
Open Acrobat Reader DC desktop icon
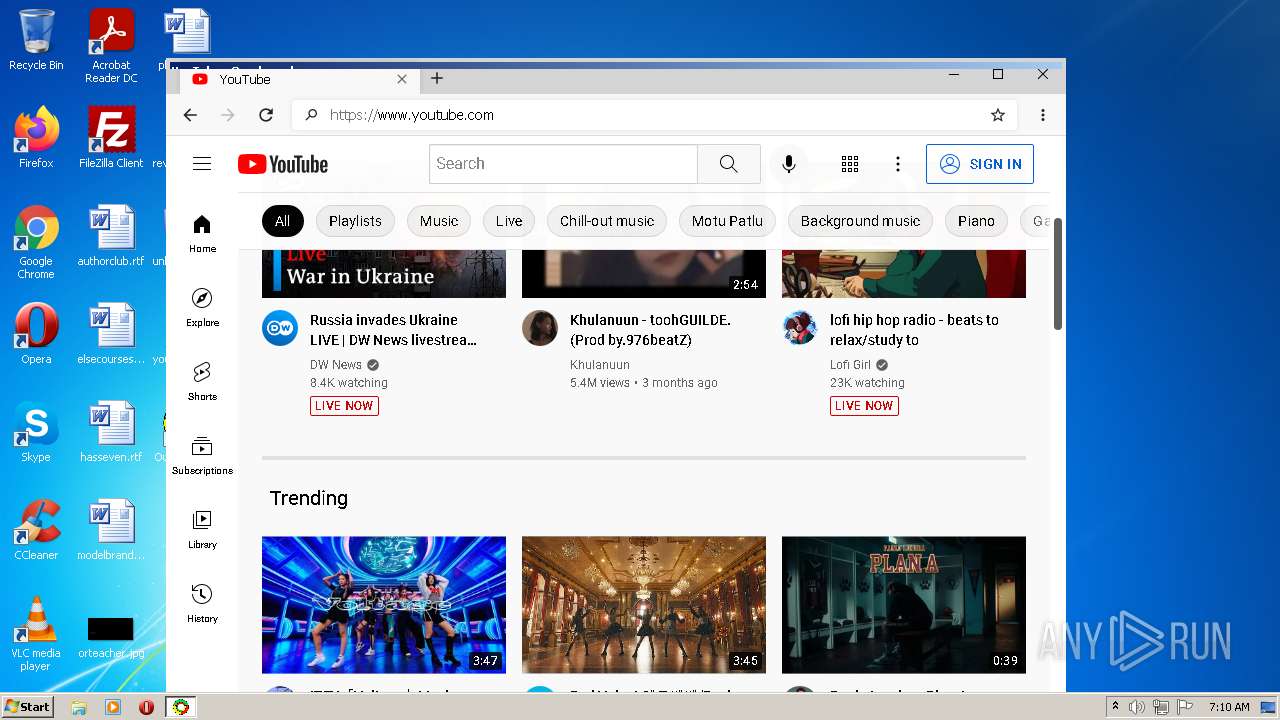pos(111,46)
